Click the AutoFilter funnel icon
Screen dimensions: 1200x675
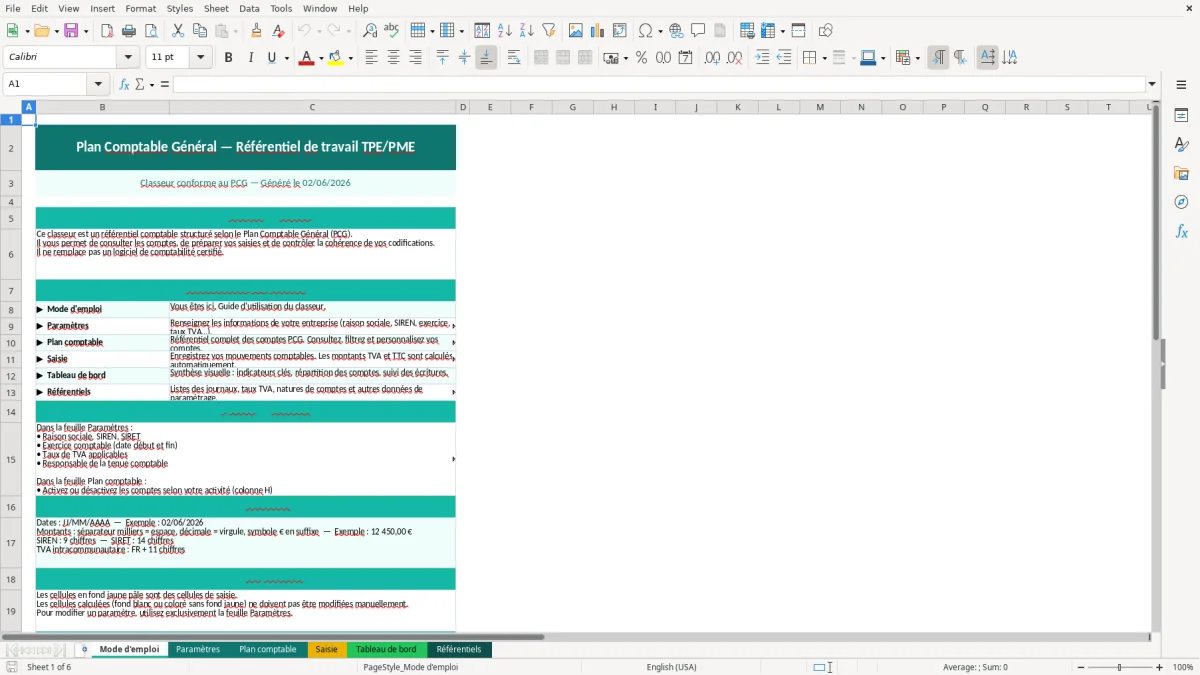click(x=548, y=31)
